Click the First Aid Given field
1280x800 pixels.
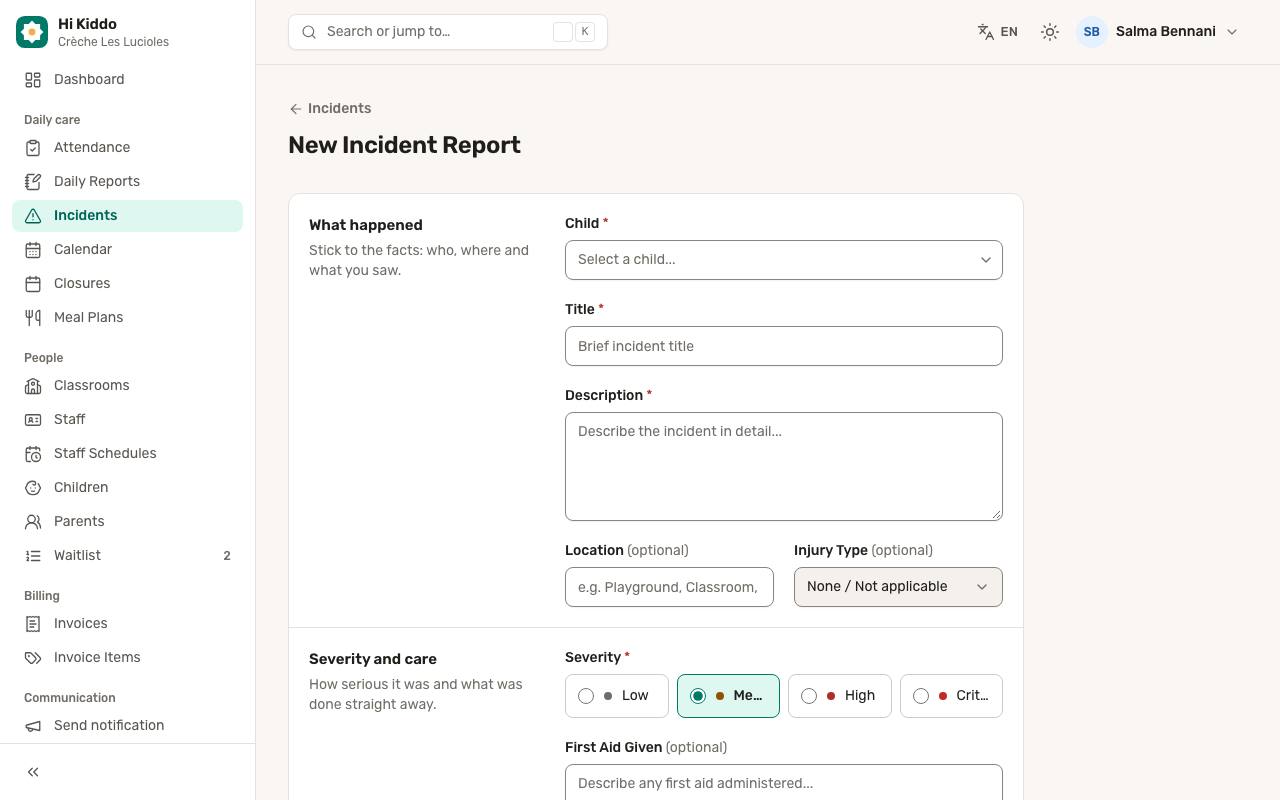click(784, 783)
